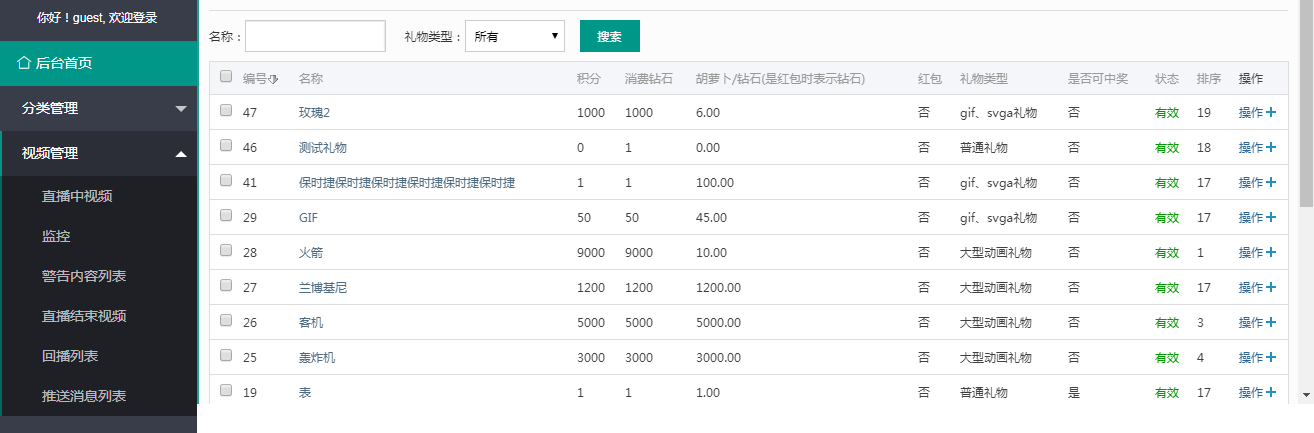Collapse the 视频管理 sidebar section

point(98,153)
